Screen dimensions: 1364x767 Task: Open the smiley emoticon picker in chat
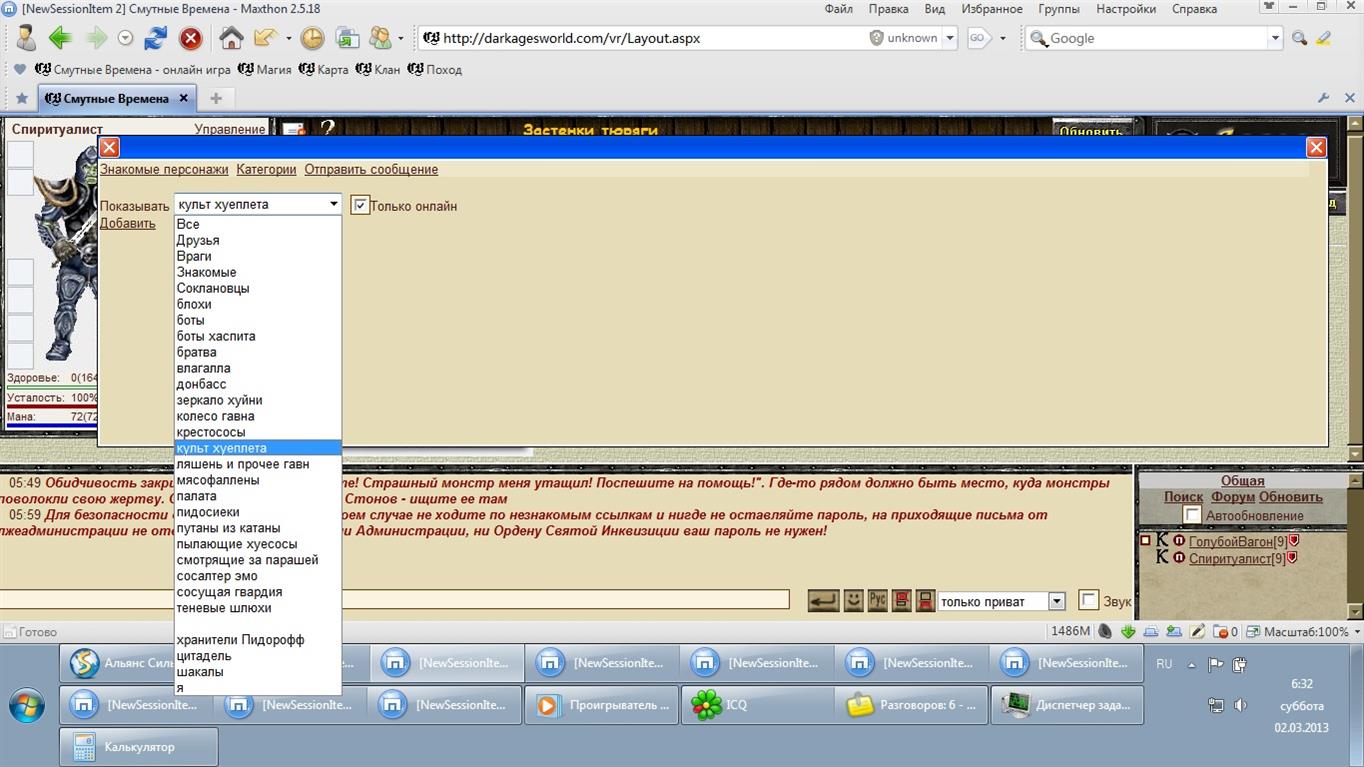pos(853,600)
